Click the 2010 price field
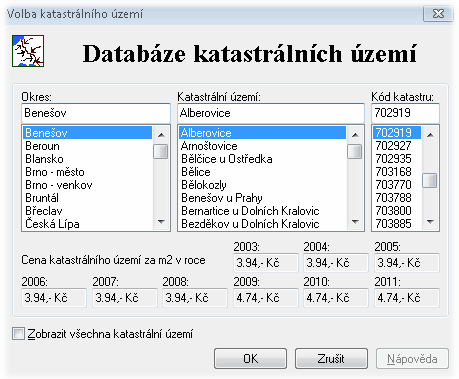 click(x=336, y=298)
